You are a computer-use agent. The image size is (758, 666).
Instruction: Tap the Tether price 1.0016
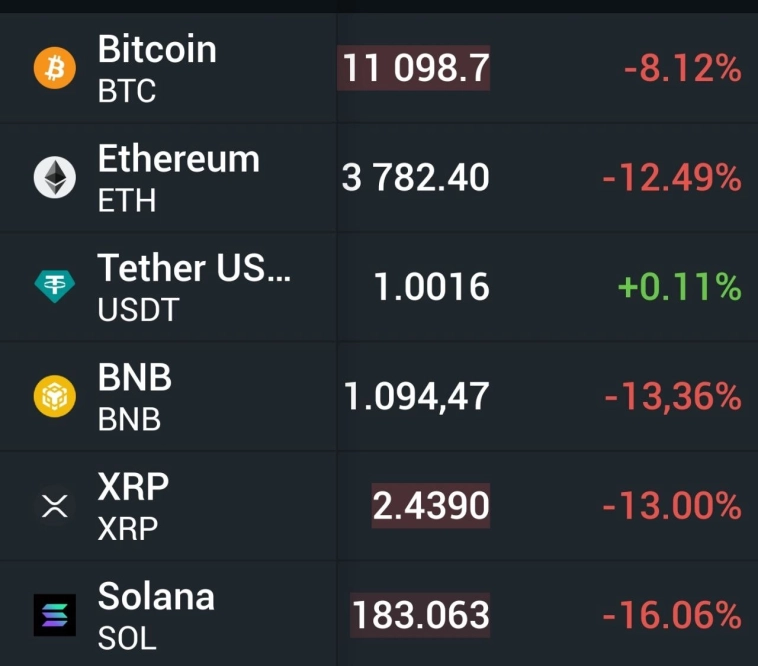coord(431,288)
